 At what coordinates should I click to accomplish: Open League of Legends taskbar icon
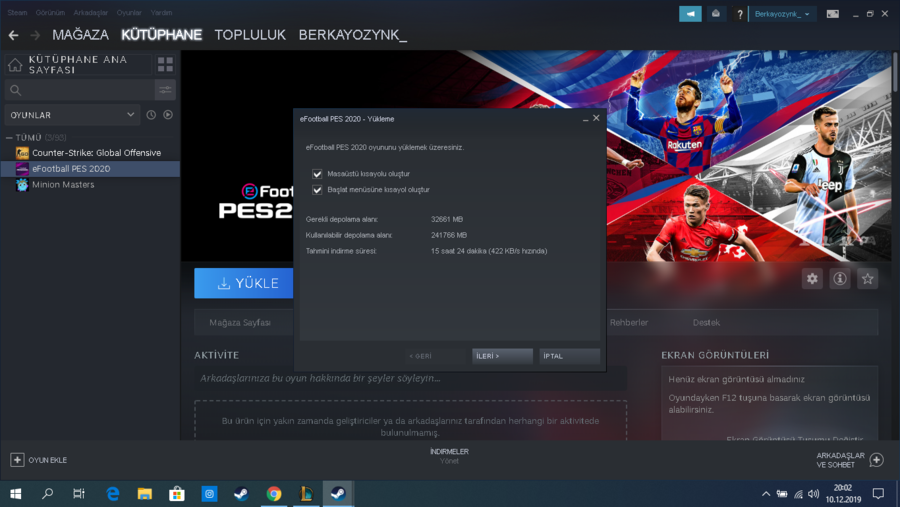point(306,494)
